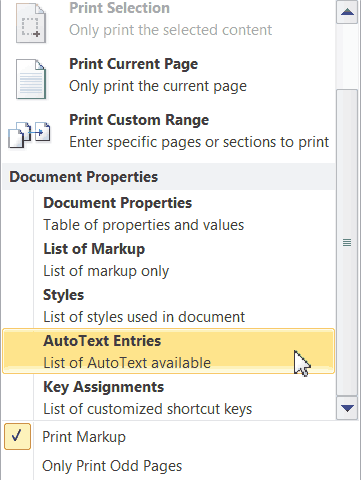Click the Print Current Page document icon
The image size is (361, 480).
pos(31,79)
